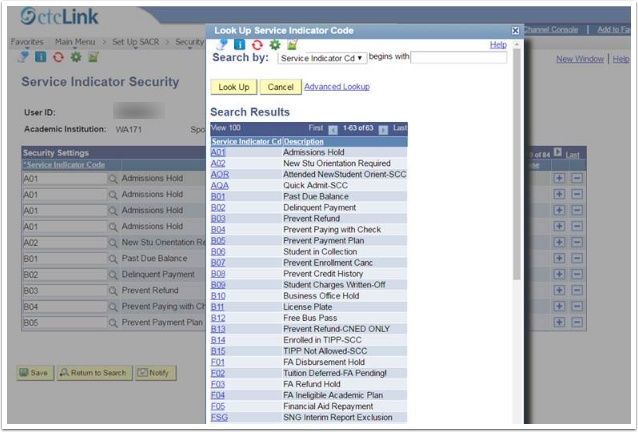Sort by Service Indicator Cd column
Viewport: 638px width, 432px height.
[247, 142]
